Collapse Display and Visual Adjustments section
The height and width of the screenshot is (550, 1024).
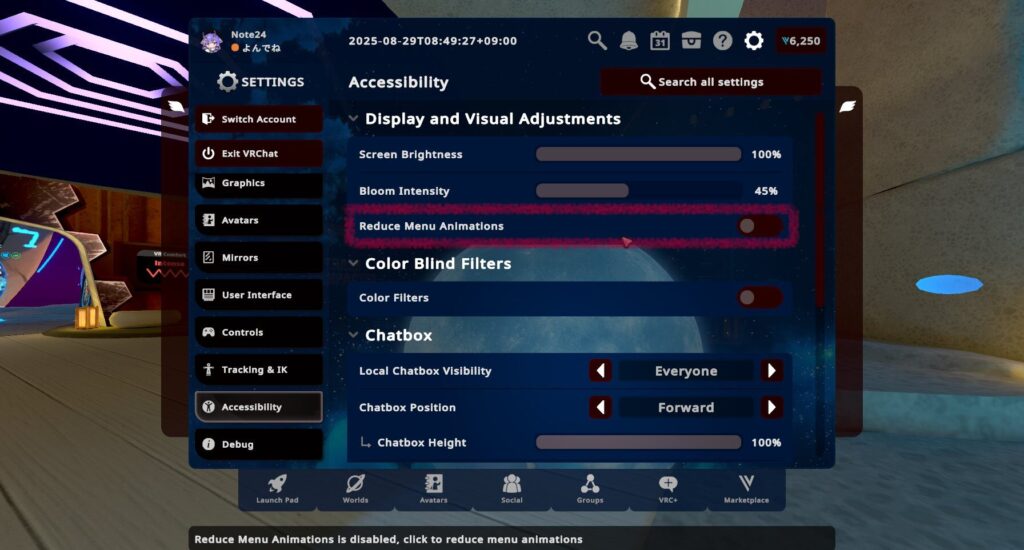353,119
